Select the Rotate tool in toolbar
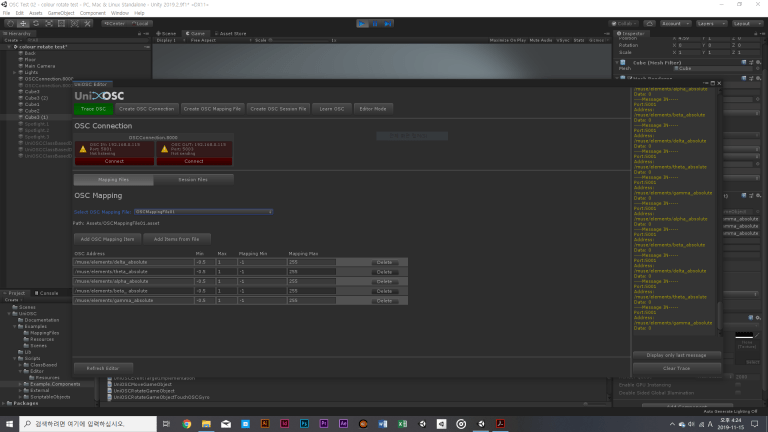The height and width of the screenshot is (432, 768). 37,22
